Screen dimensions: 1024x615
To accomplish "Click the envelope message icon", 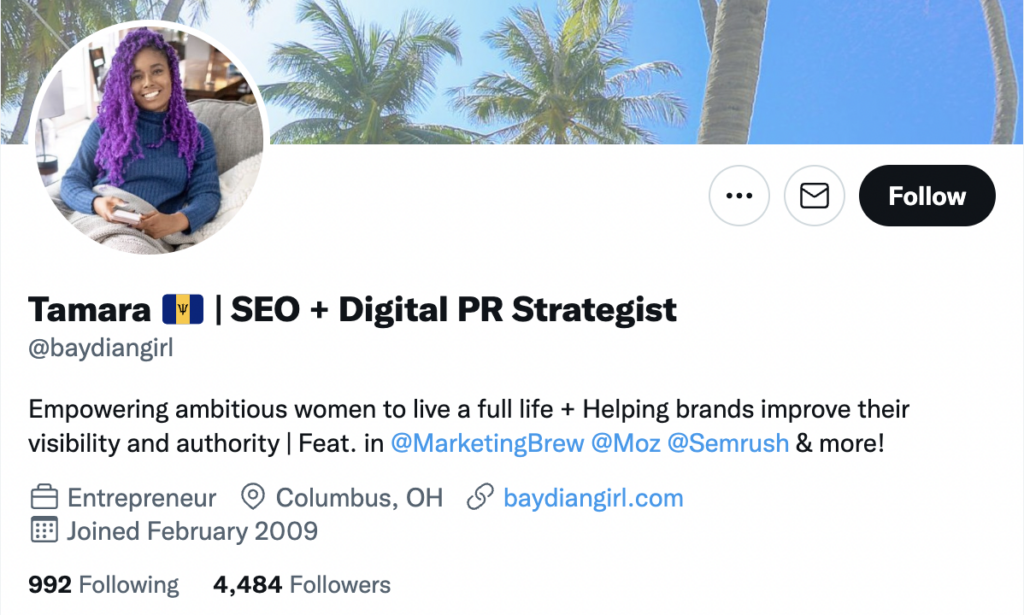I will pos(814,195).
